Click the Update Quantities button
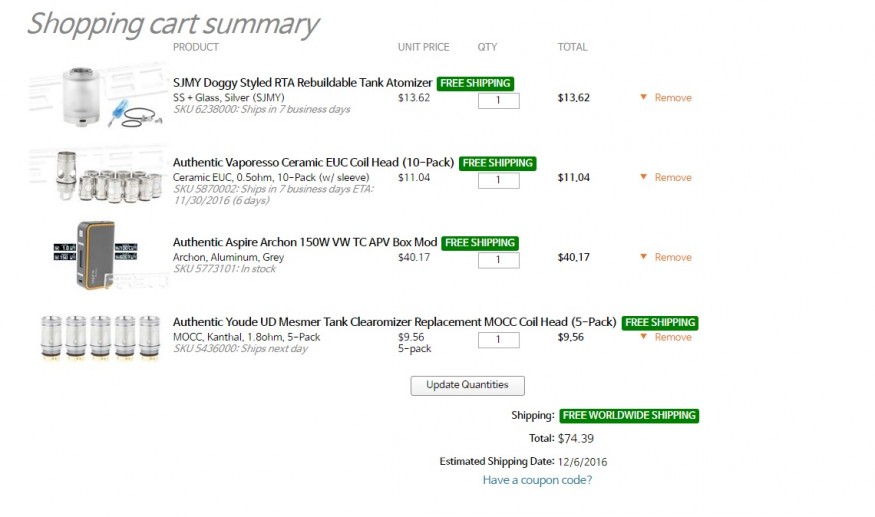875x517 pixels. coord(468,385)
